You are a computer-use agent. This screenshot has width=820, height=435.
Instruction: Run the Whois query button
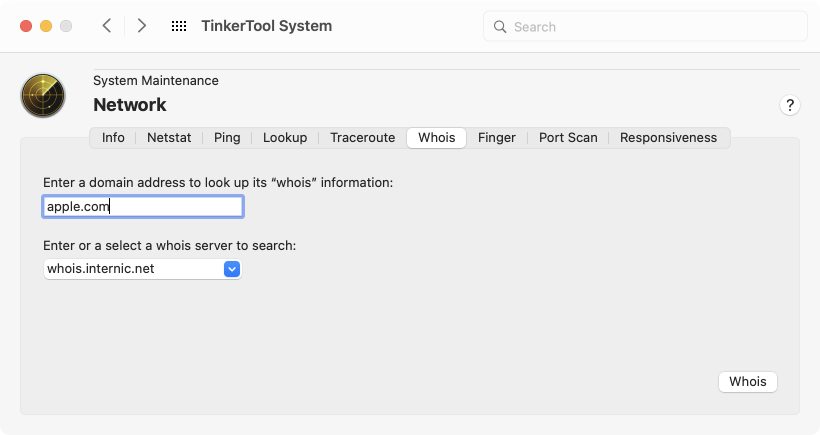(x=748, y=382)
